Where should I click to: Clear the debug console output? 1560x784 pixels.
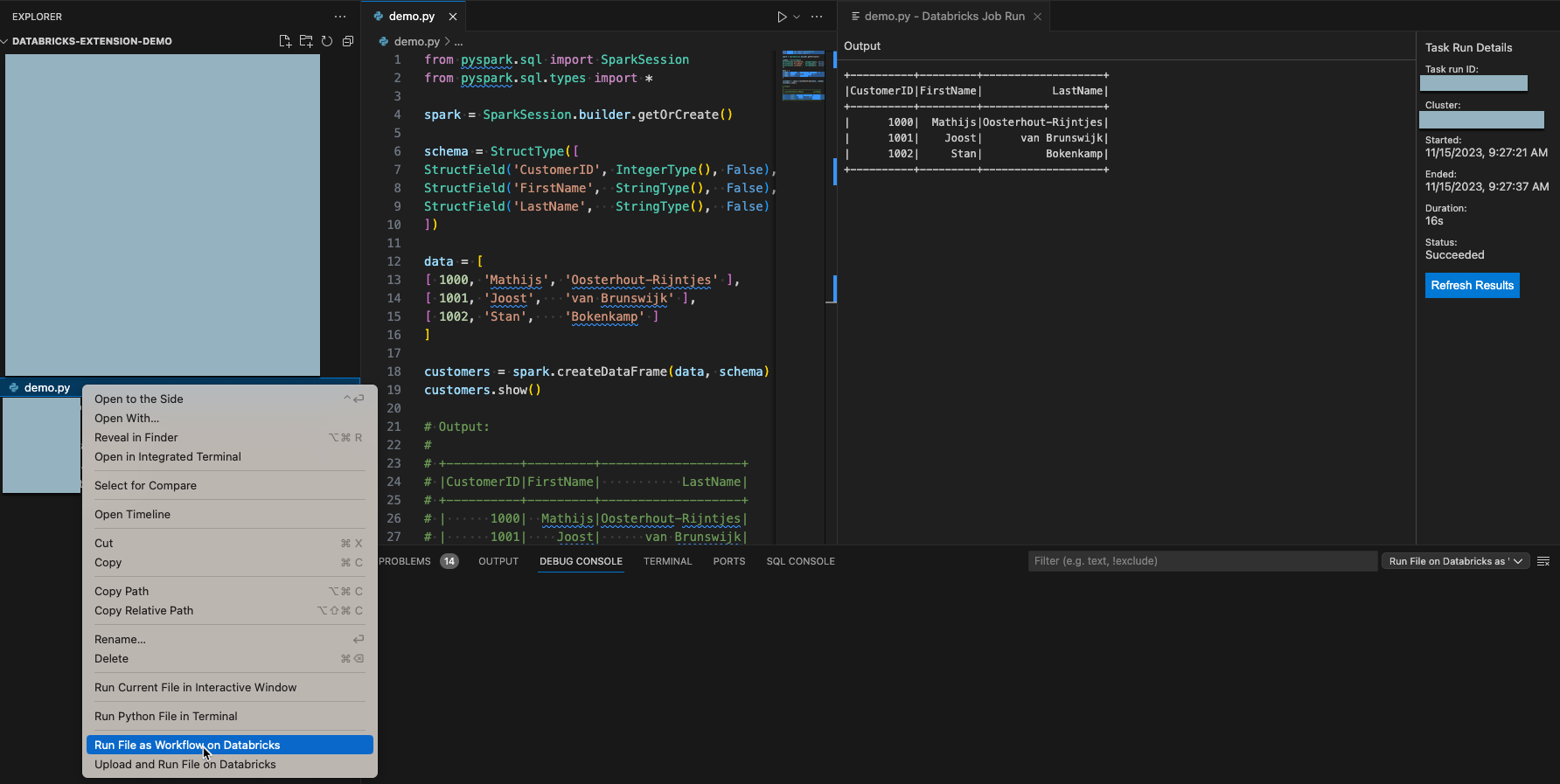pos(1543,561)
